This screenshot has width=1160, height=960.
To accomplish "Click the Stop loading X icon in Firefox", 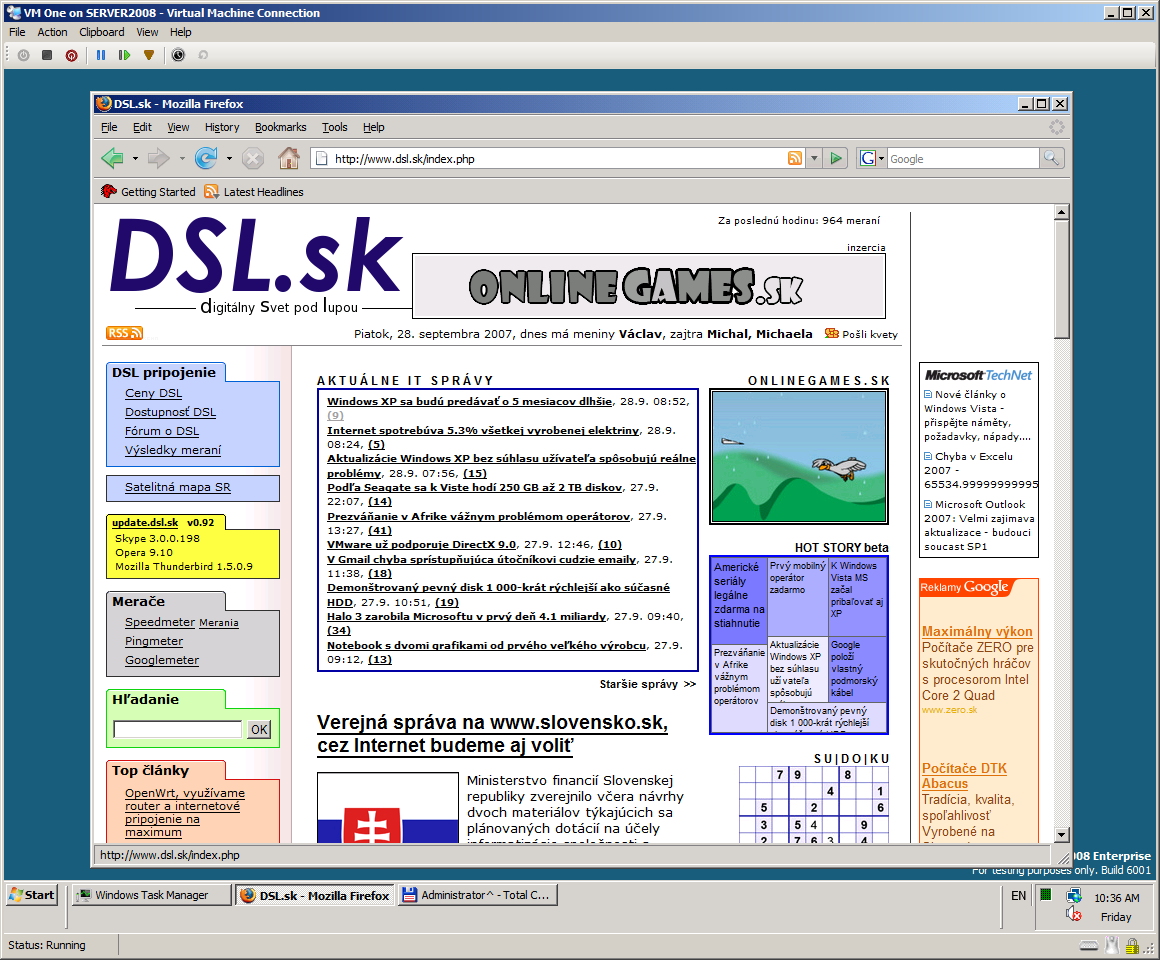I will click(253, 158).
